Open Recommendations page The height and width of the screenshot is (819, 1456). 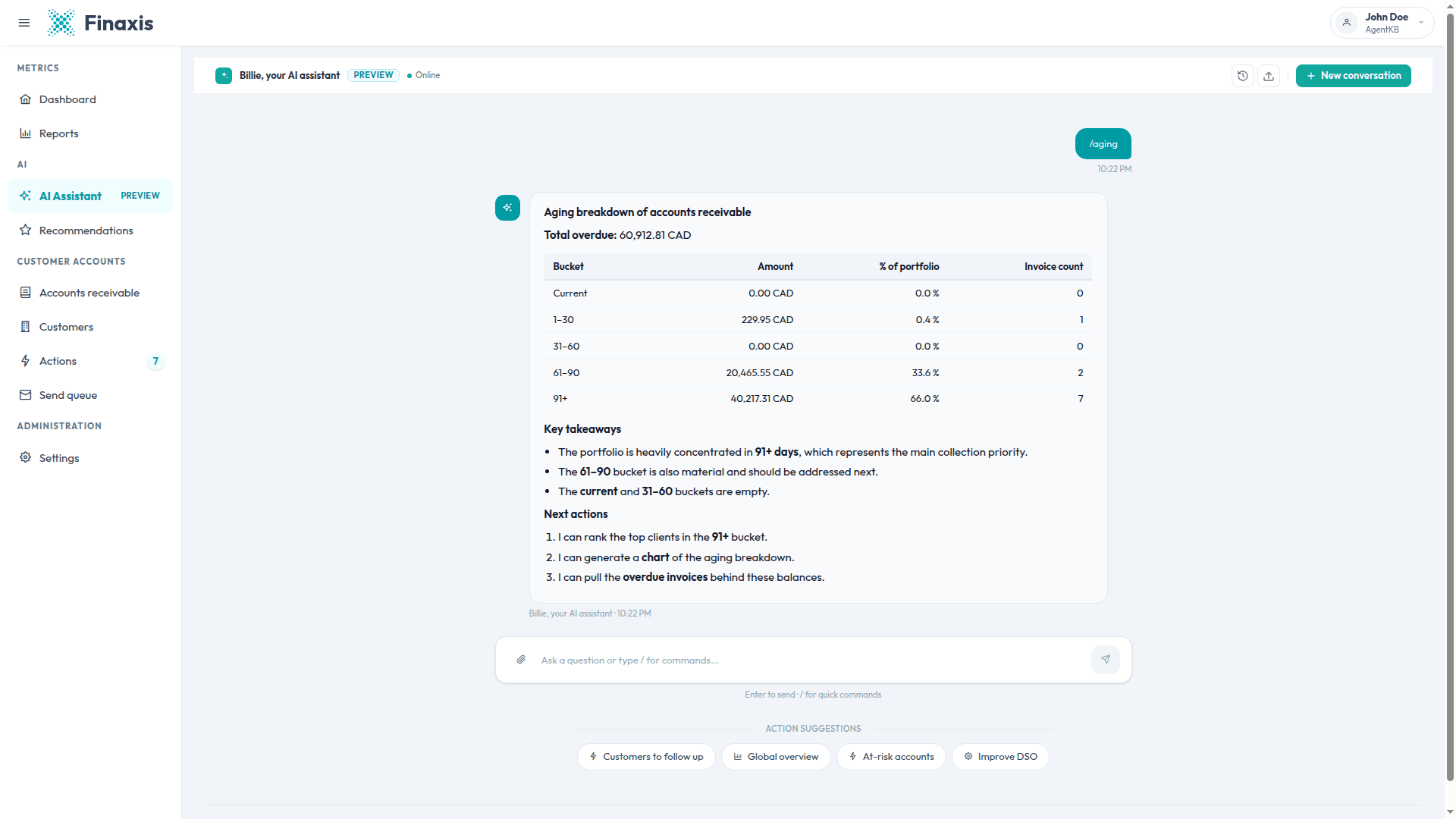click(90, 231)
